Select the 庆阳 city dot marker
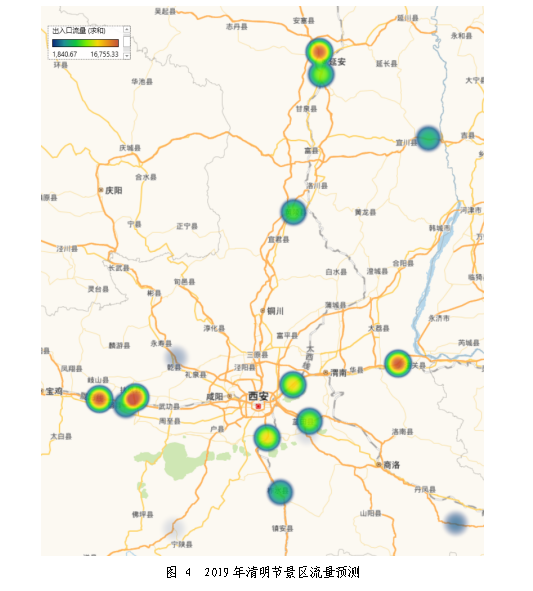This screenshot has width=533, height=591. pos(101,190)
